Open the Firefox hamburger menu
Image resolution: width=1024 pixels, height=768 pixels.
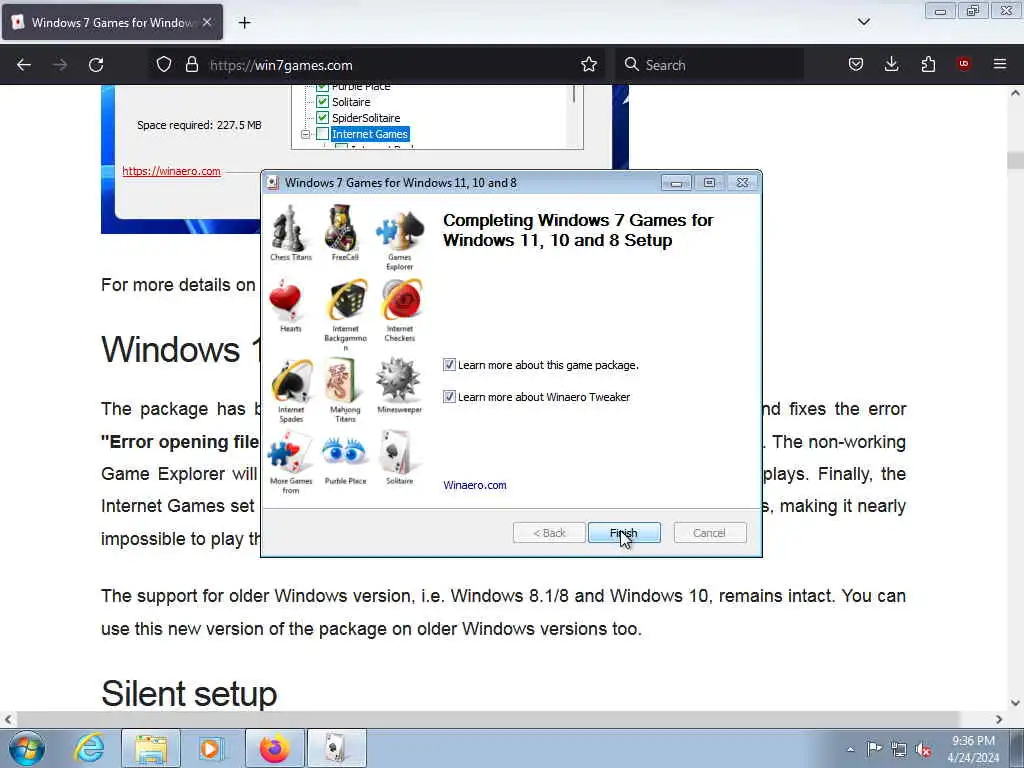[1000, 64]
